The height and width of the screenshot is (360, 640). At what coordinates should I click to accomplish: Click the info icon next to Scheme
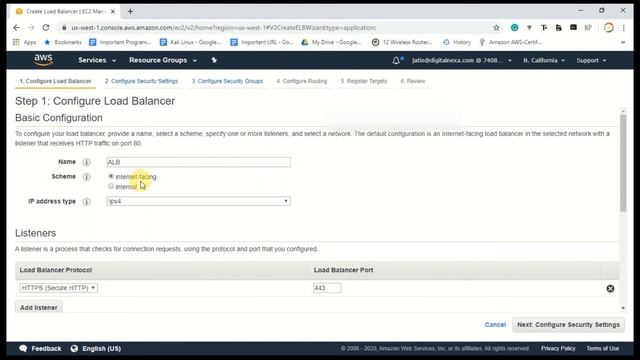87,177
